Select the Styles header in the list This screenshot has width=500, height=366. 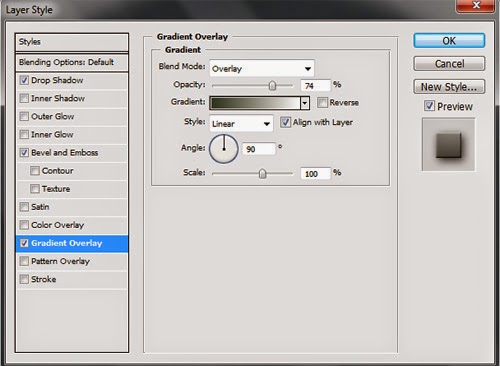pyautogui.click(x=72, y=42)
